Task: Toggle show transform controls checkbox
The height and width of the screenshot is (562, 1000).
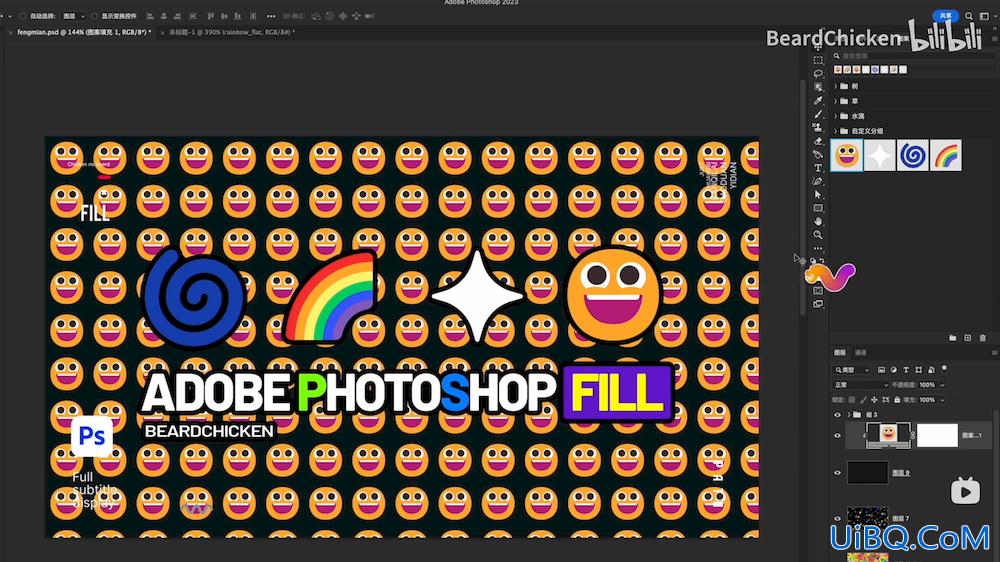Action: (x=94, y=16)
